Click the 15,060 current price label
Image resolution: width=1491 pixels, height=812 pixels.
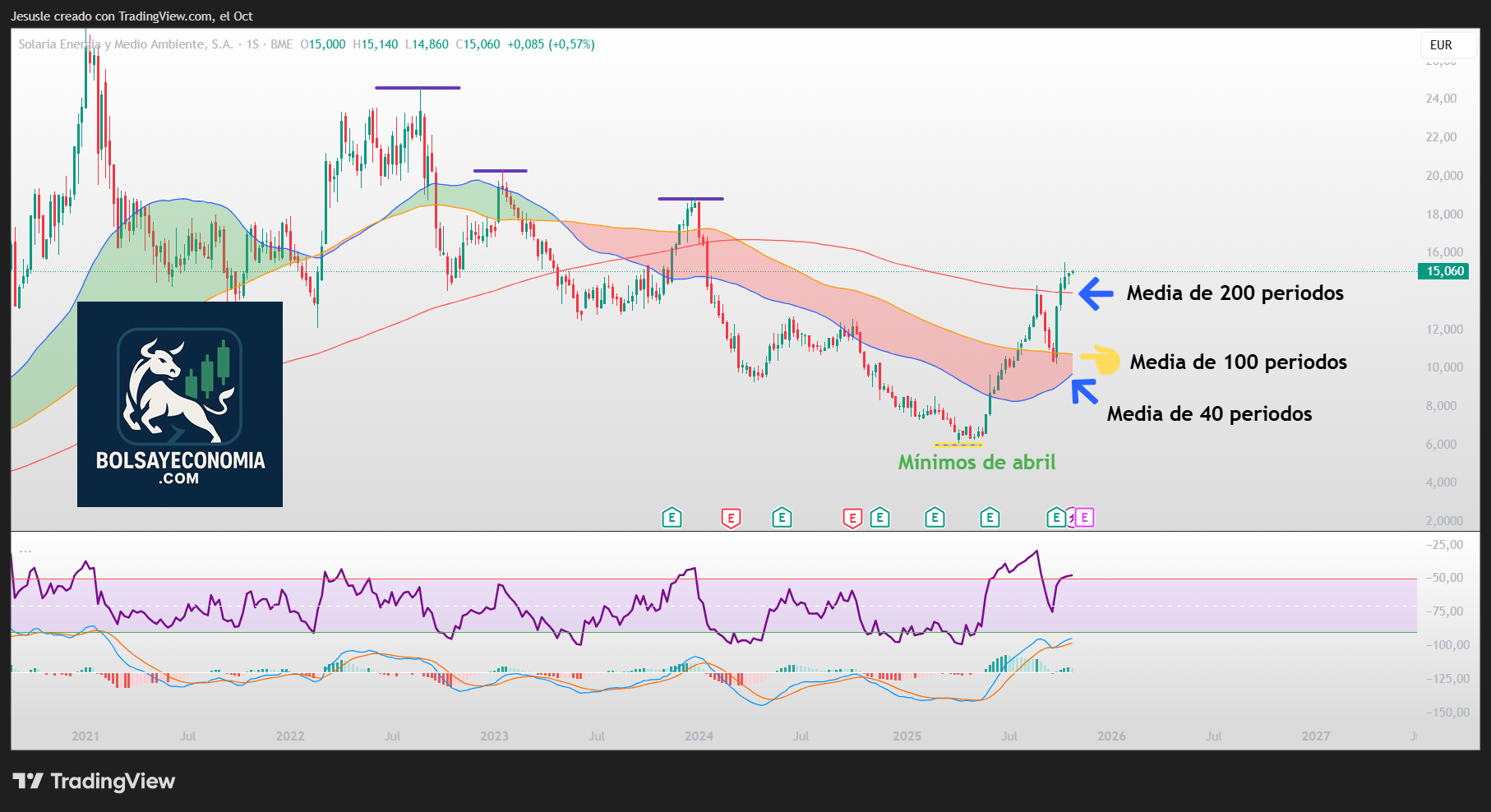tap(1444, 271)
